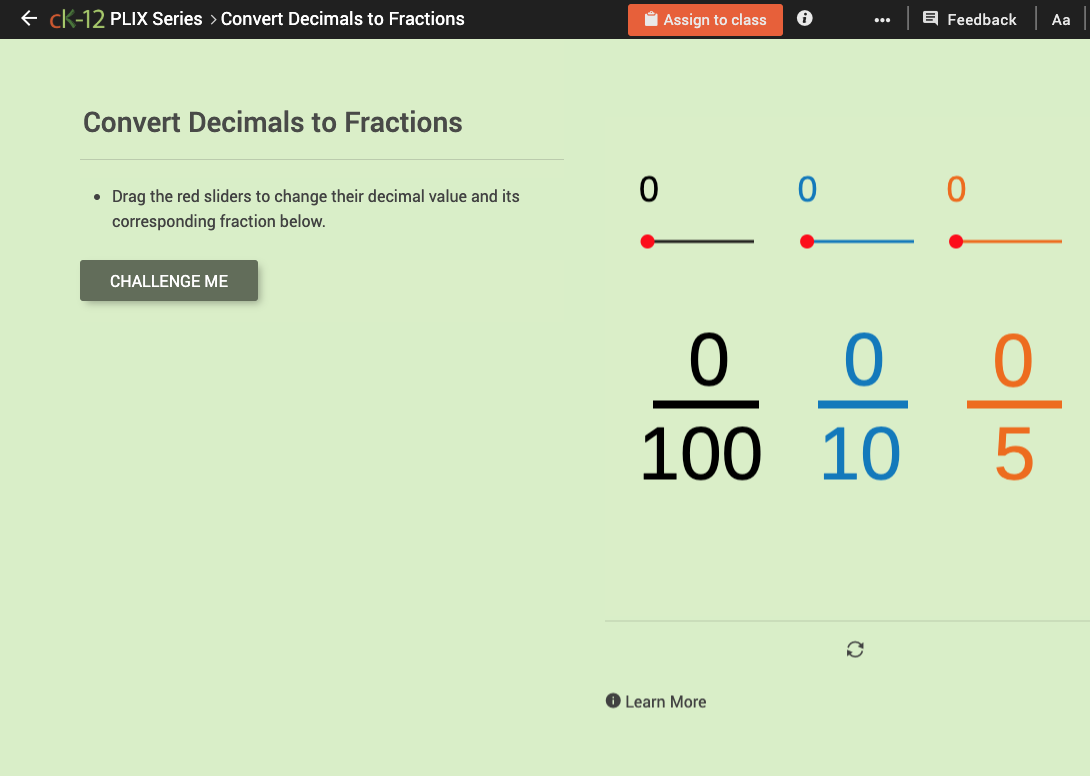
Task: Click the red handle on the orange slider
Action: (x=956, y=240)
